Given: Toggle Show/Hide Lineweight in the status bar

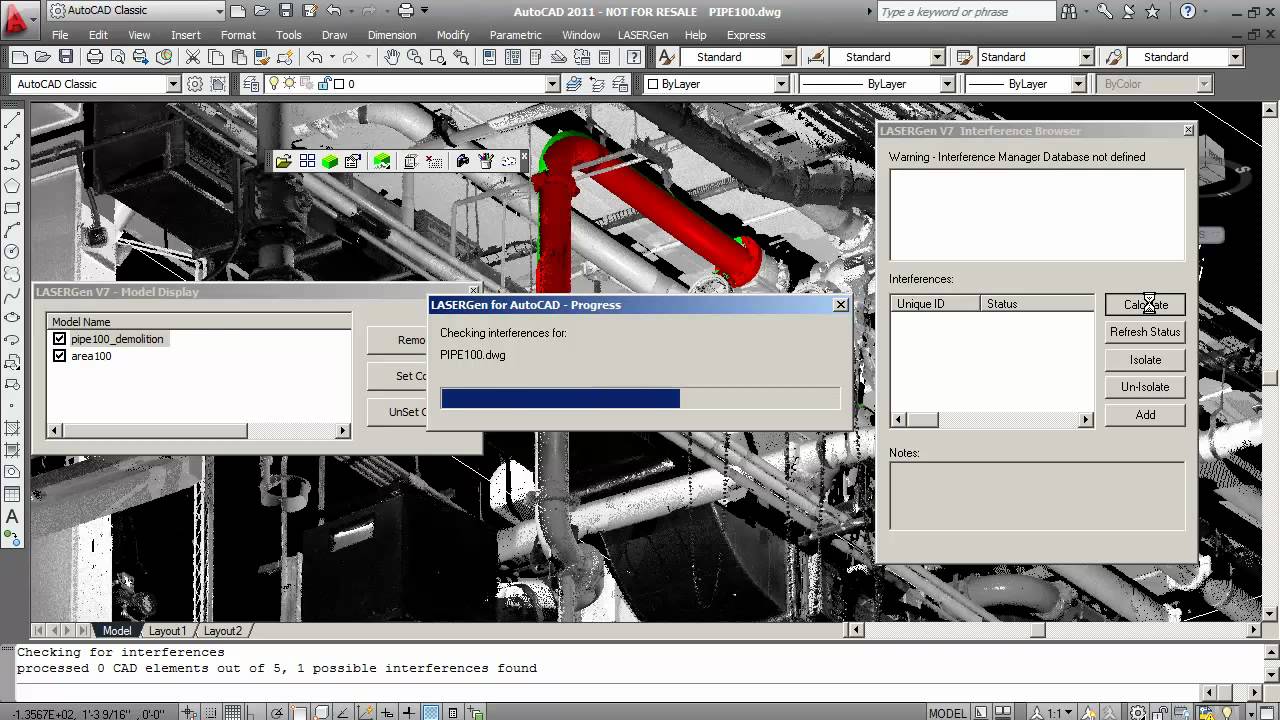Looking at the screenshot, I should (408, 713).
